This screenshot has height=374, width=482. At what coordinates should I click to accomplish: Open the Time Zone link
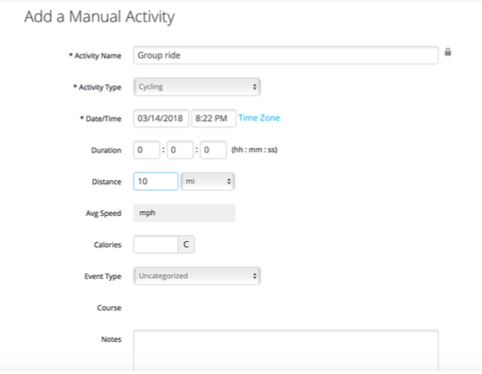[259, 118]
